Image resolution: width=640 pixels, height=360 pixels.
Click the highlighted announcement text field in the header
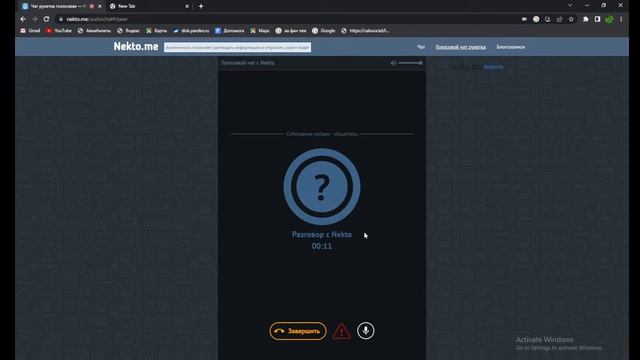pos(237,47)
